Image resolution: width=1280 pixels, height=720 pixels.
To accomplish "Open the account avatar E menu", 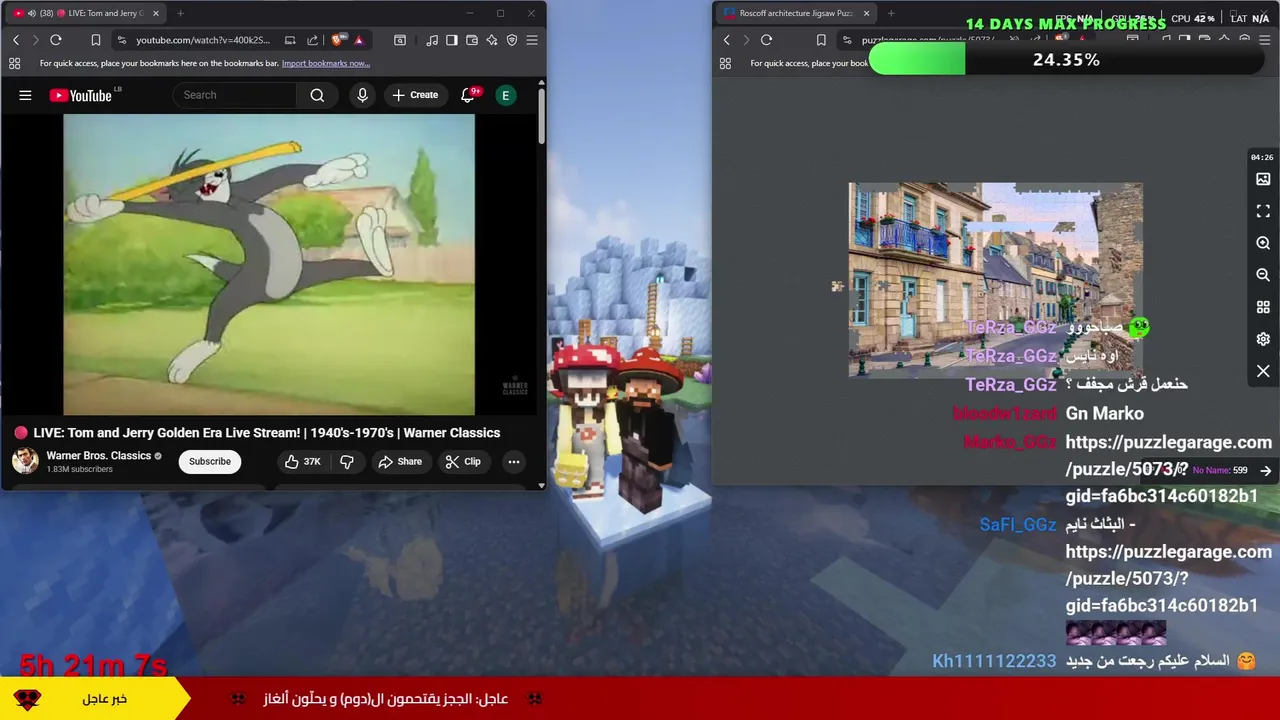I will pyautogui.click(x=506, y=95).
